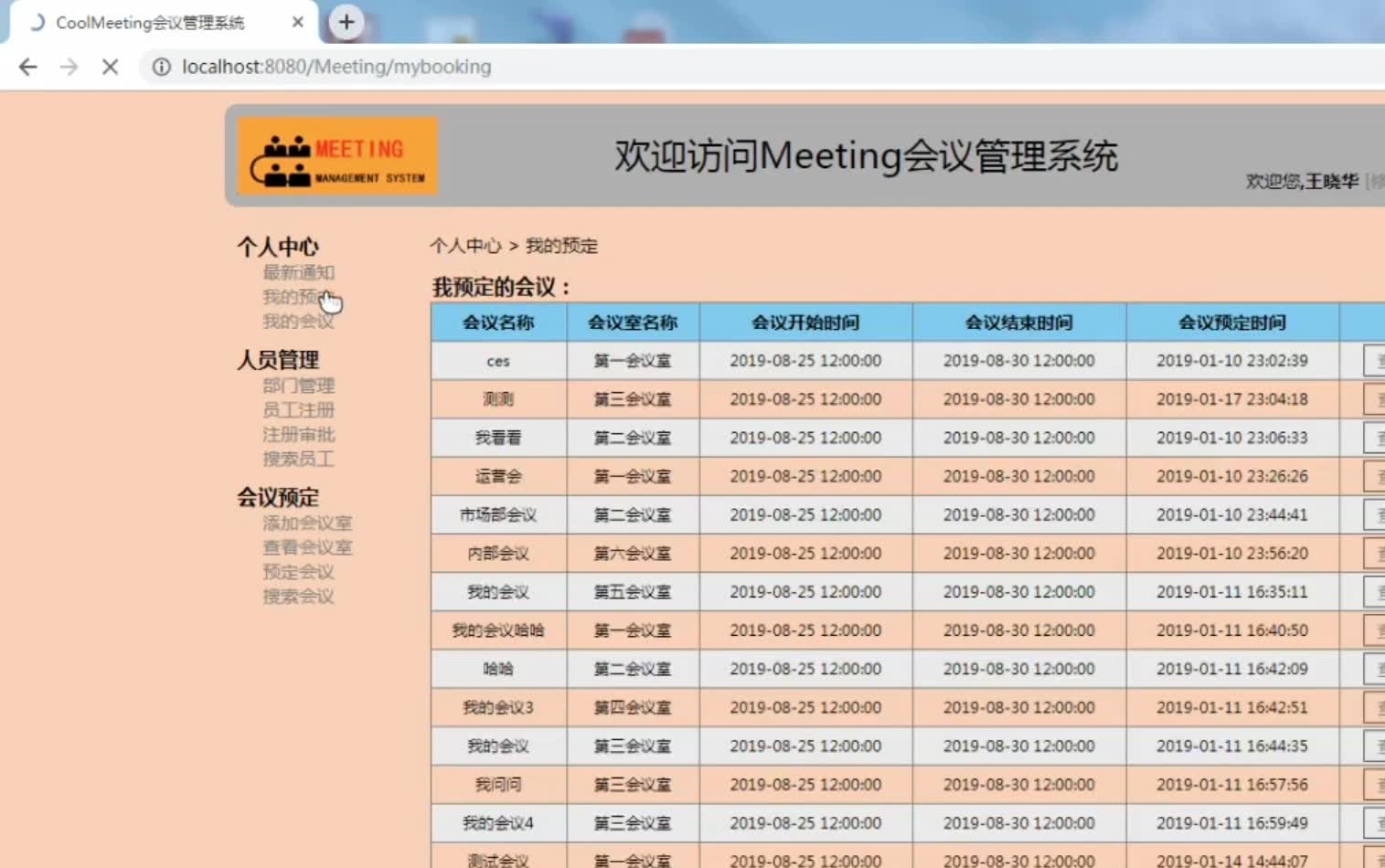1385x868 pixels.
Task: Click booking time 2019-01-11 16:59:49
Action: click(x=1232, y=823)
